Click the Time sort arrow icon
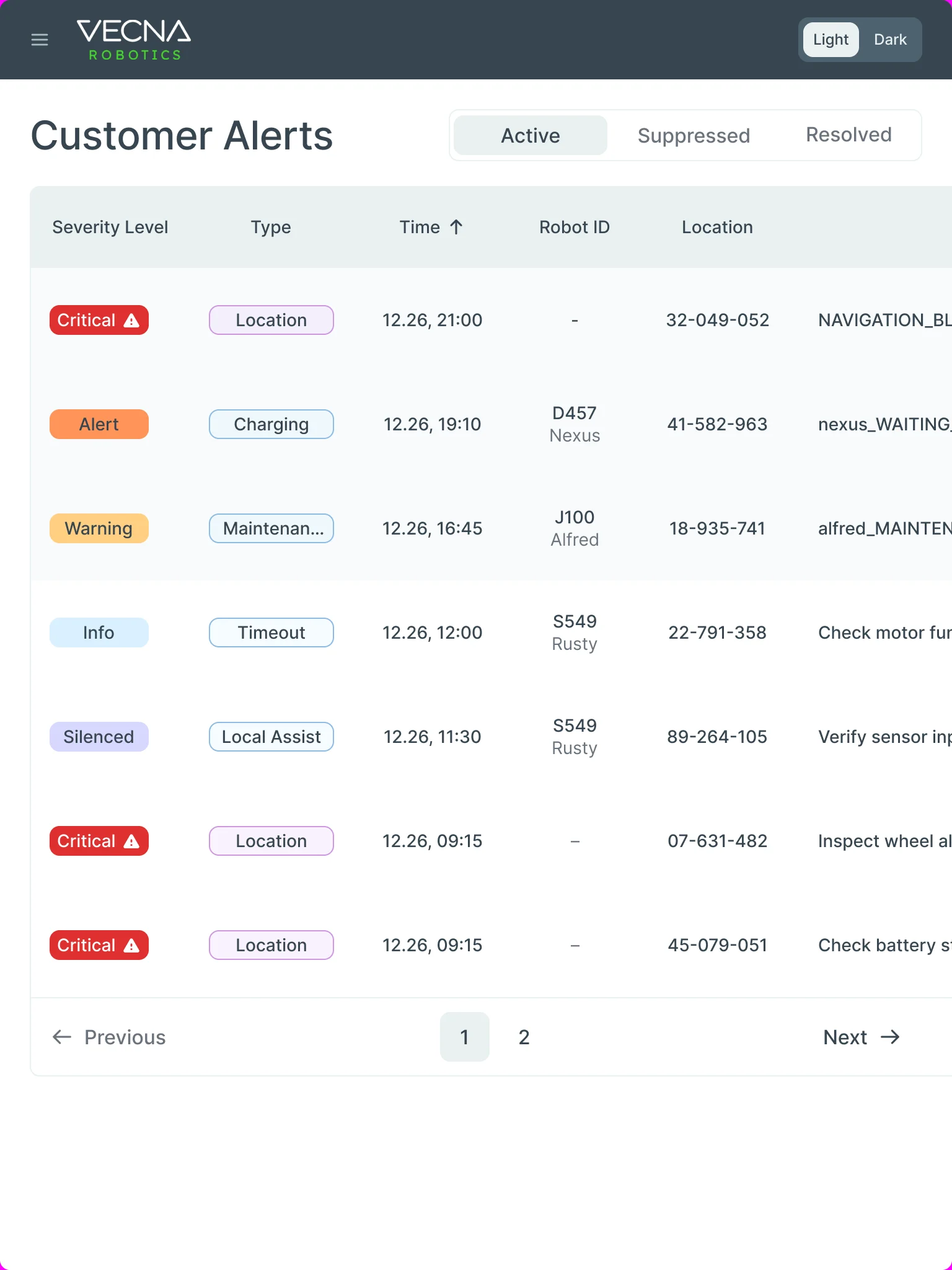952x1270 pixels. (x=456, y=227)
